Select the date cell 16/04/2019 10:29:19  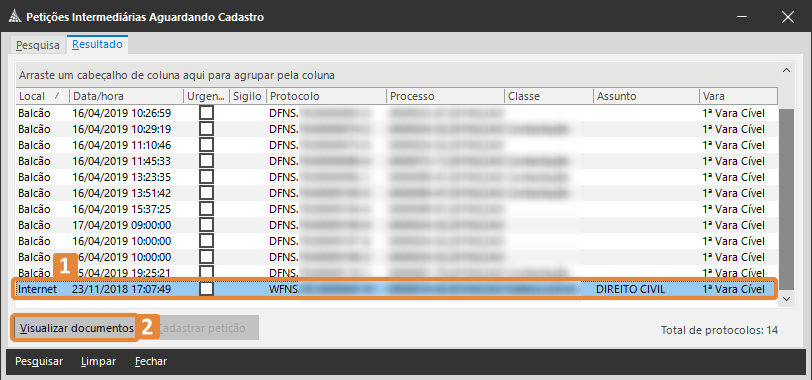click(122, 129)
